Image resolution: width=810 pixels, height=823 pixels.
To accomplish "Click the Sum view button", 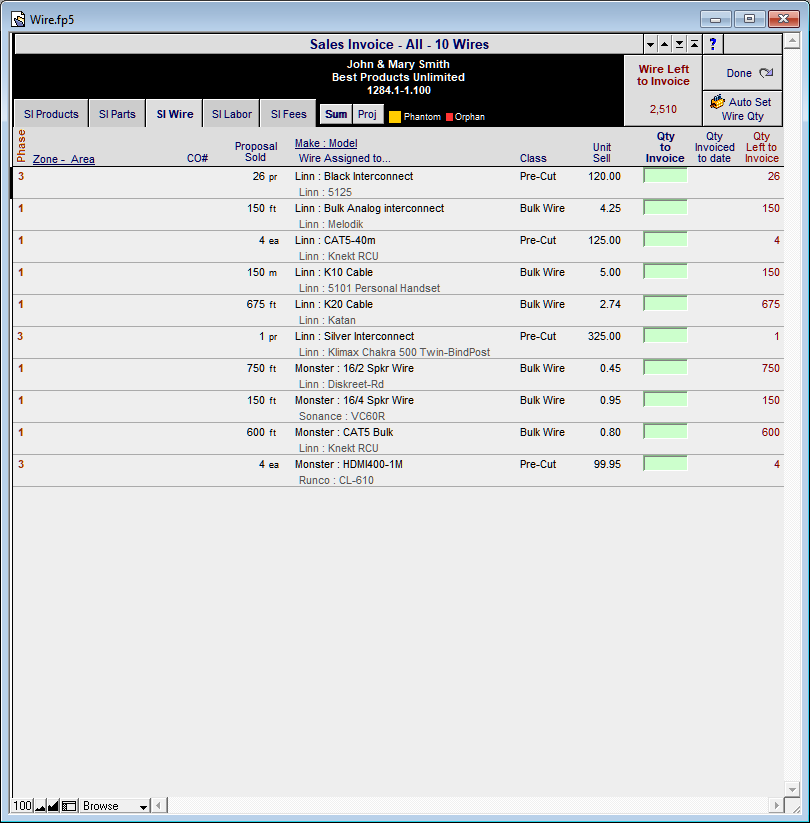I will tap(336, 114).
